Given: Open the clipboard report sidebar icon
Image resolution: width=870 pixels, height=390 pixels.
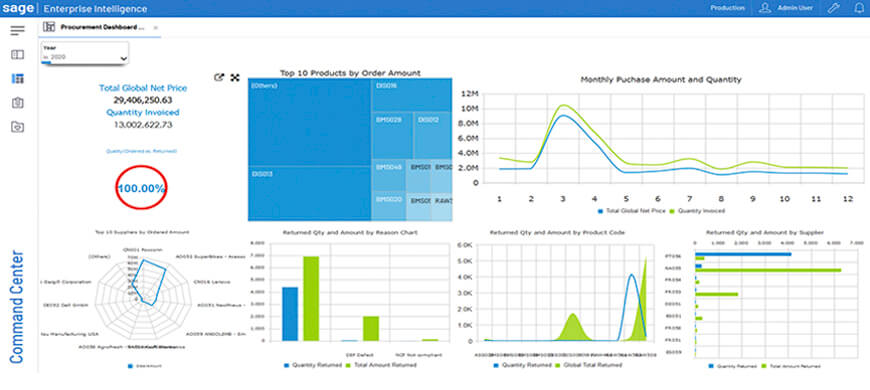Looking at the screenshot, I should (x=17, y=103).
